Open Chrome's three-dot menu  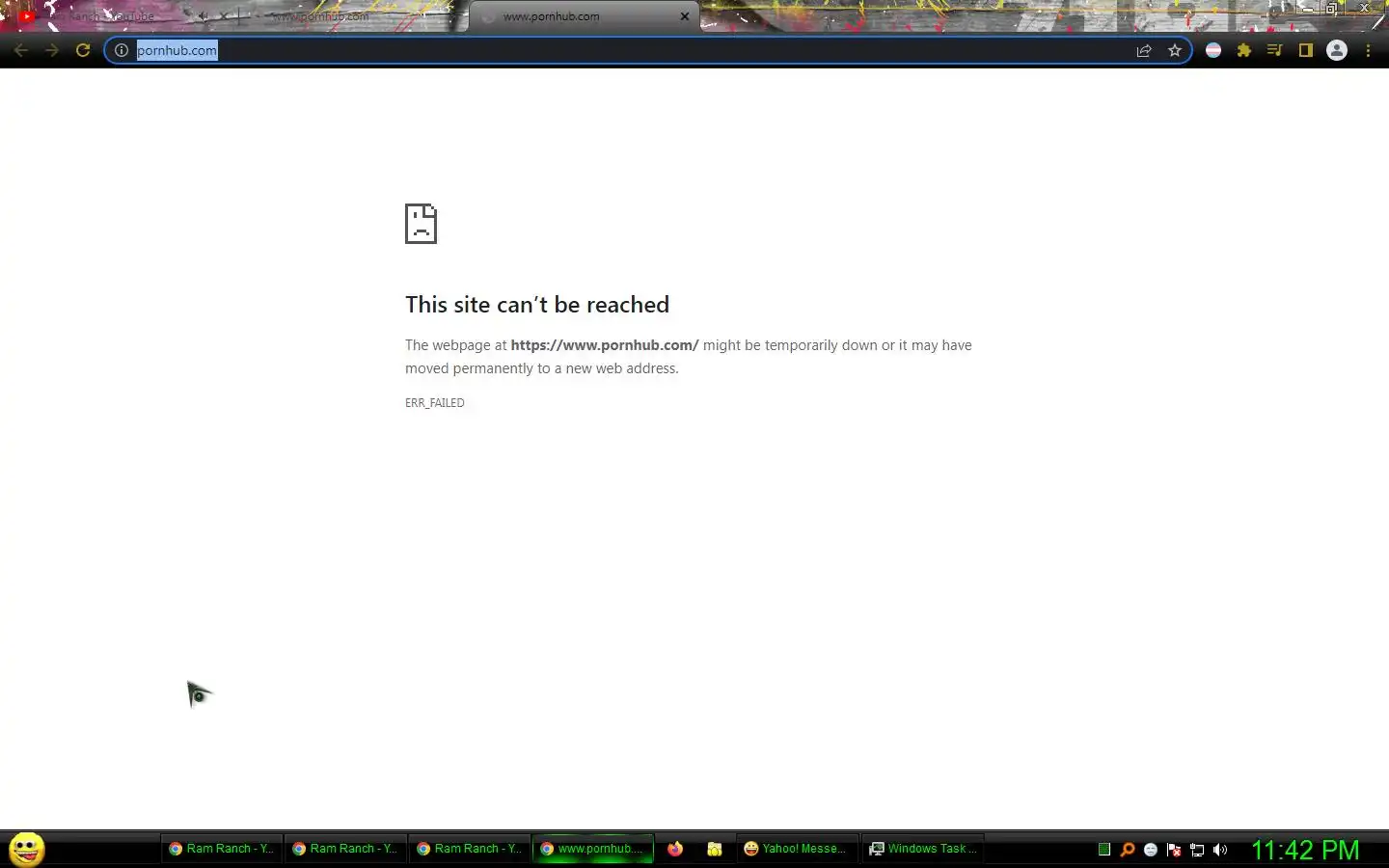pyautogui.click(x=1368, y=50)
